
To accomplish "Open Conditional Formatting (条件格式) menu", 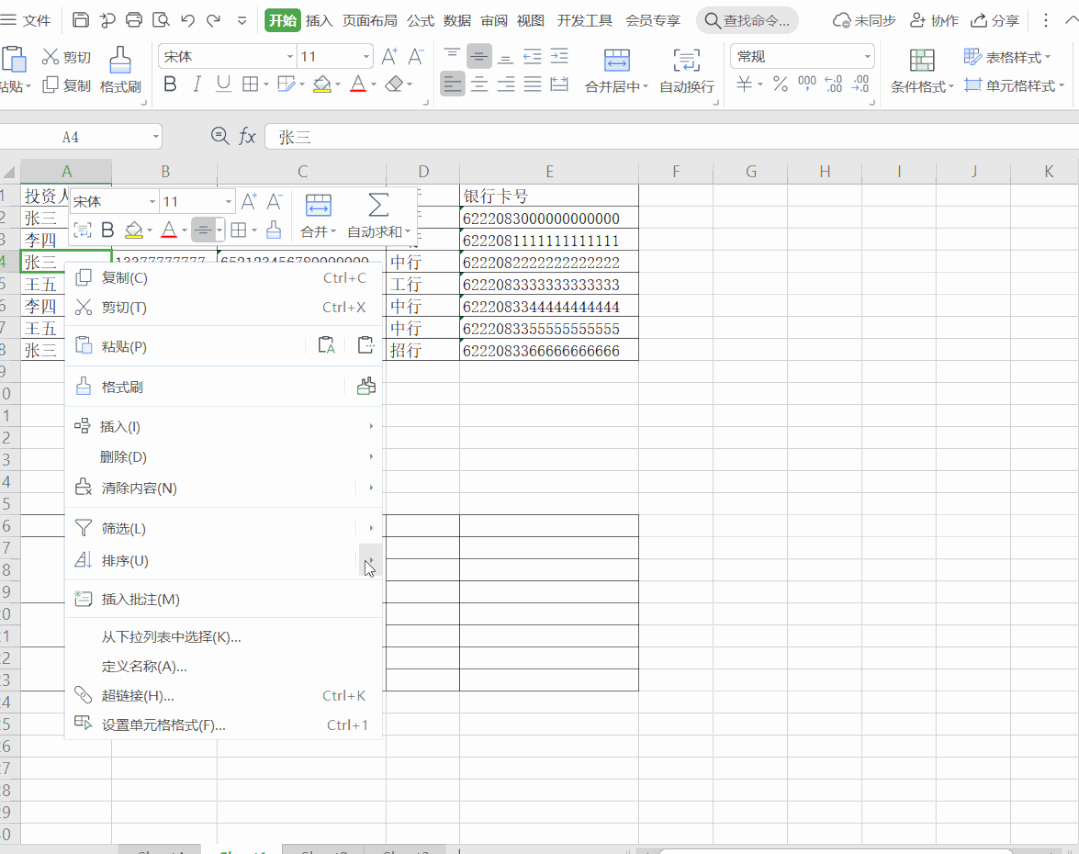I will [x=922, y=71].
